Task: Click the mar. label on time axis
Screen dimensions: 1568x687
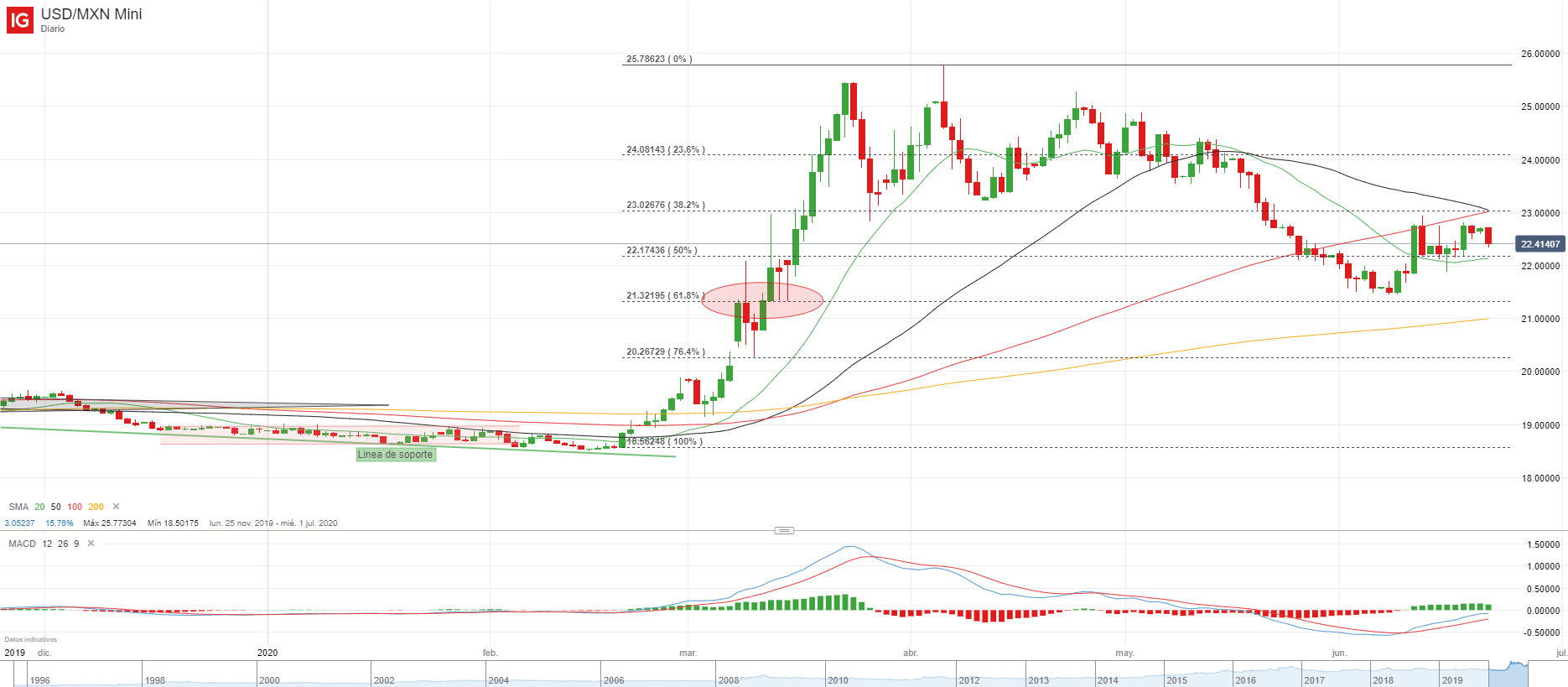Action: coord(688,653)
